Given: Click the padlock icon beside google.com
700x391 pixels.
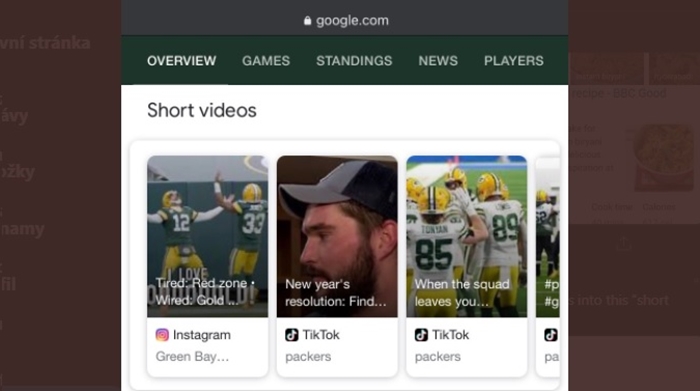Looking at the screenshot, I should tap(307, 21).
